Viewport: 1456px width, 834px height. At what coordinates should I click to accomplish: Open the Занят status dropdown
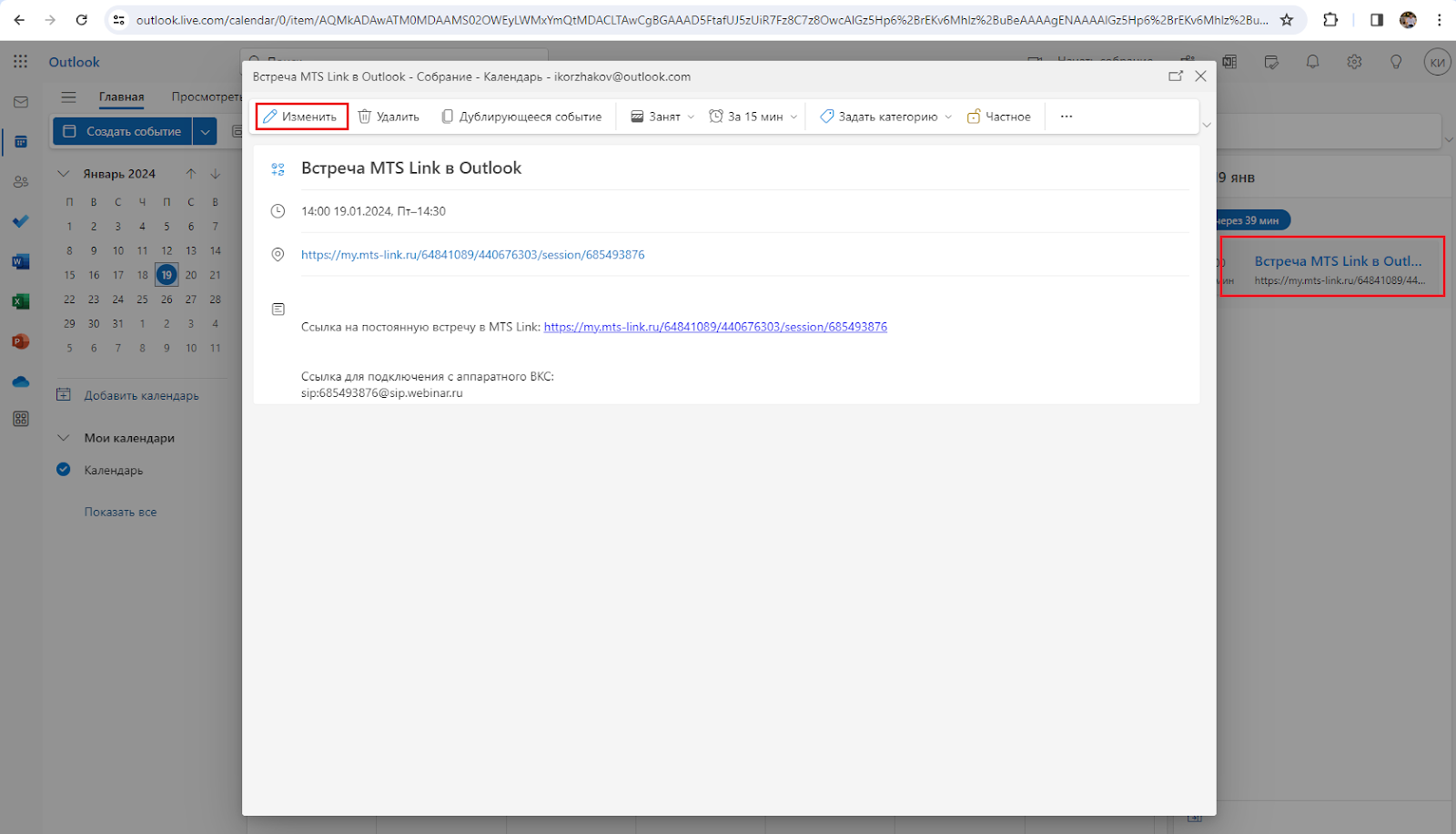coord(662,117)
